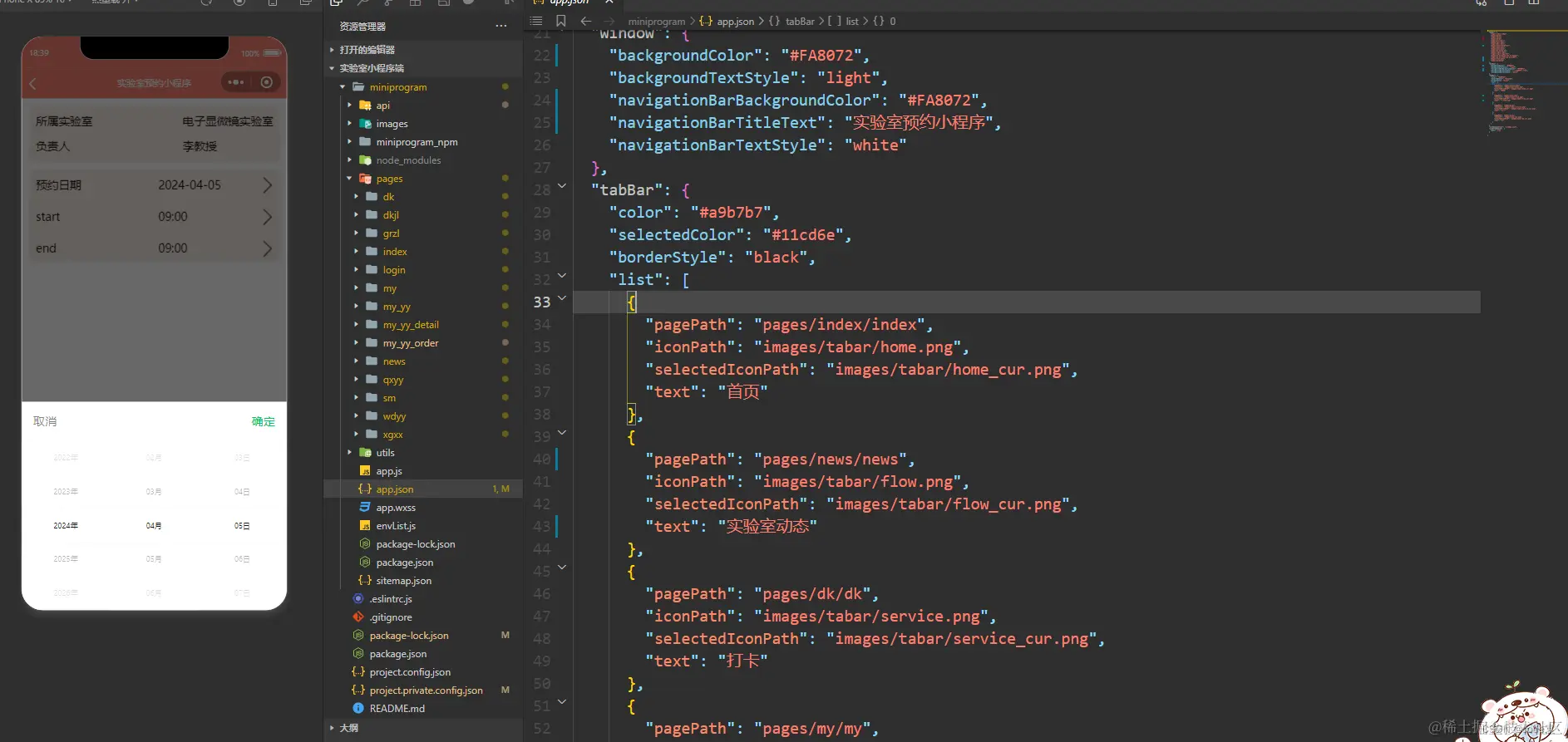
Task: Pick 2023年 in the year column
Action: (x=66, y=492)
